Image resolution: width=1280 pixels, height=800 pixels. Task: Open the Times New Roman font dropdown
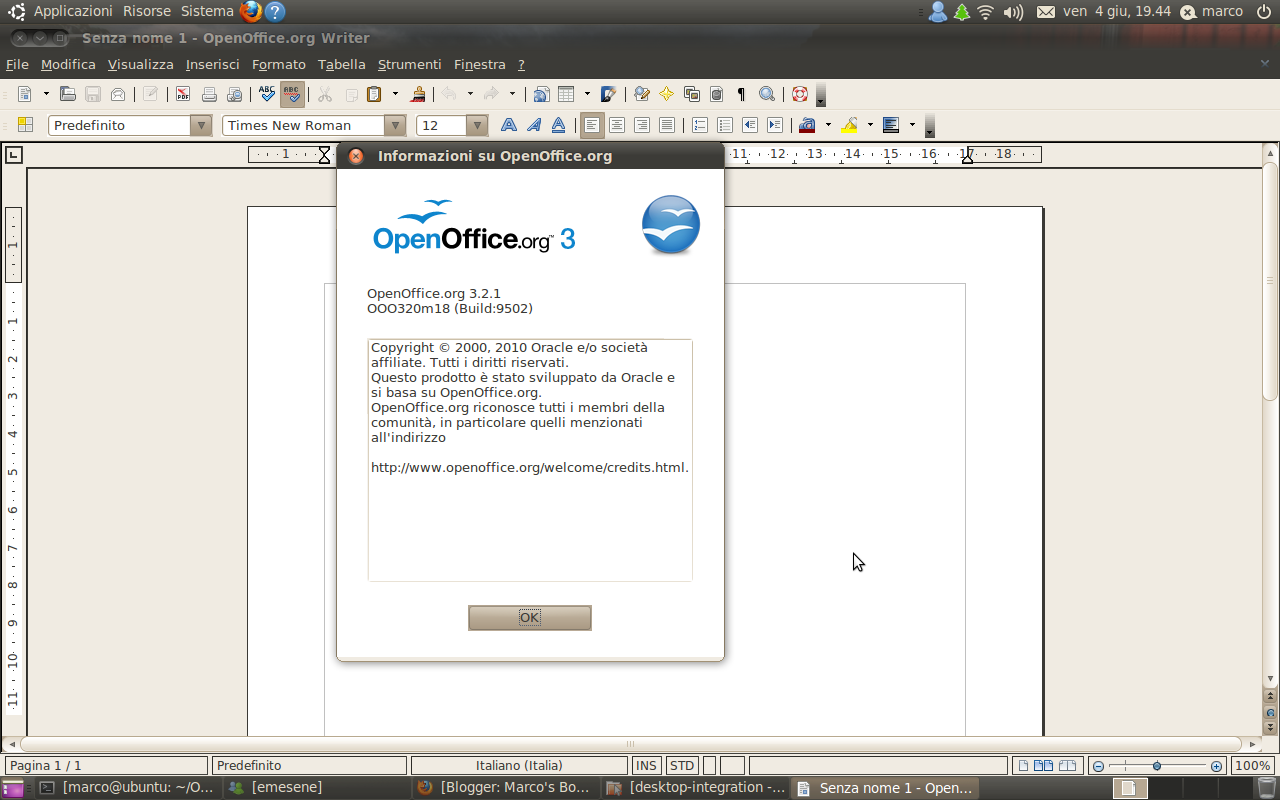click(x=395, y=125)
